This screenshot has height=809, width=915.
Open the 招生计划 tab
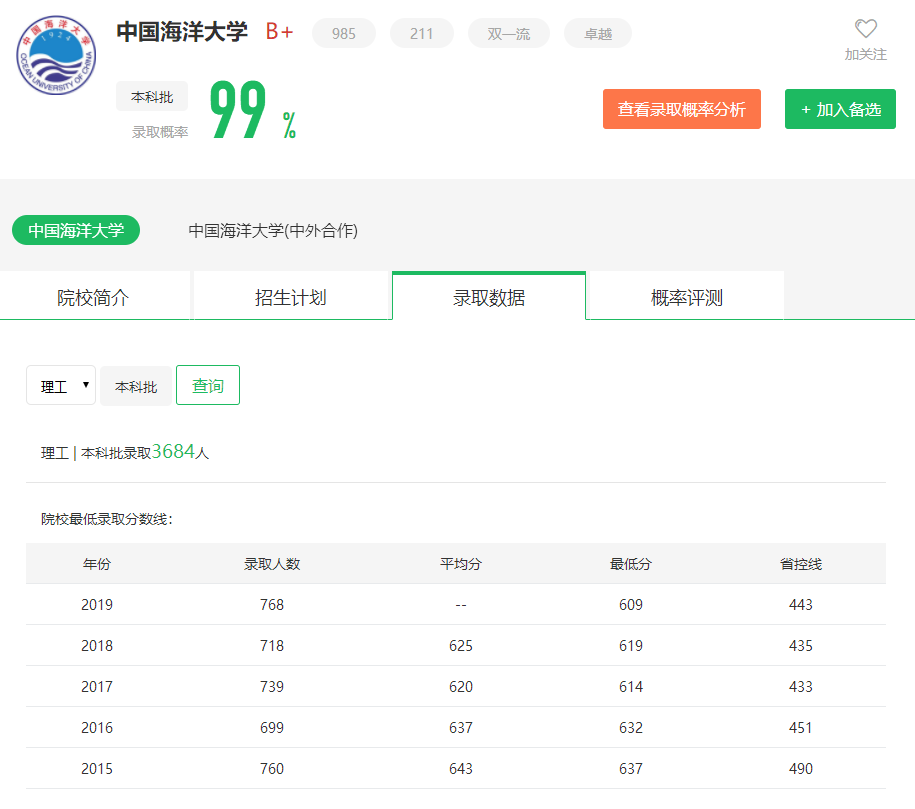click(x=291, y=297)
